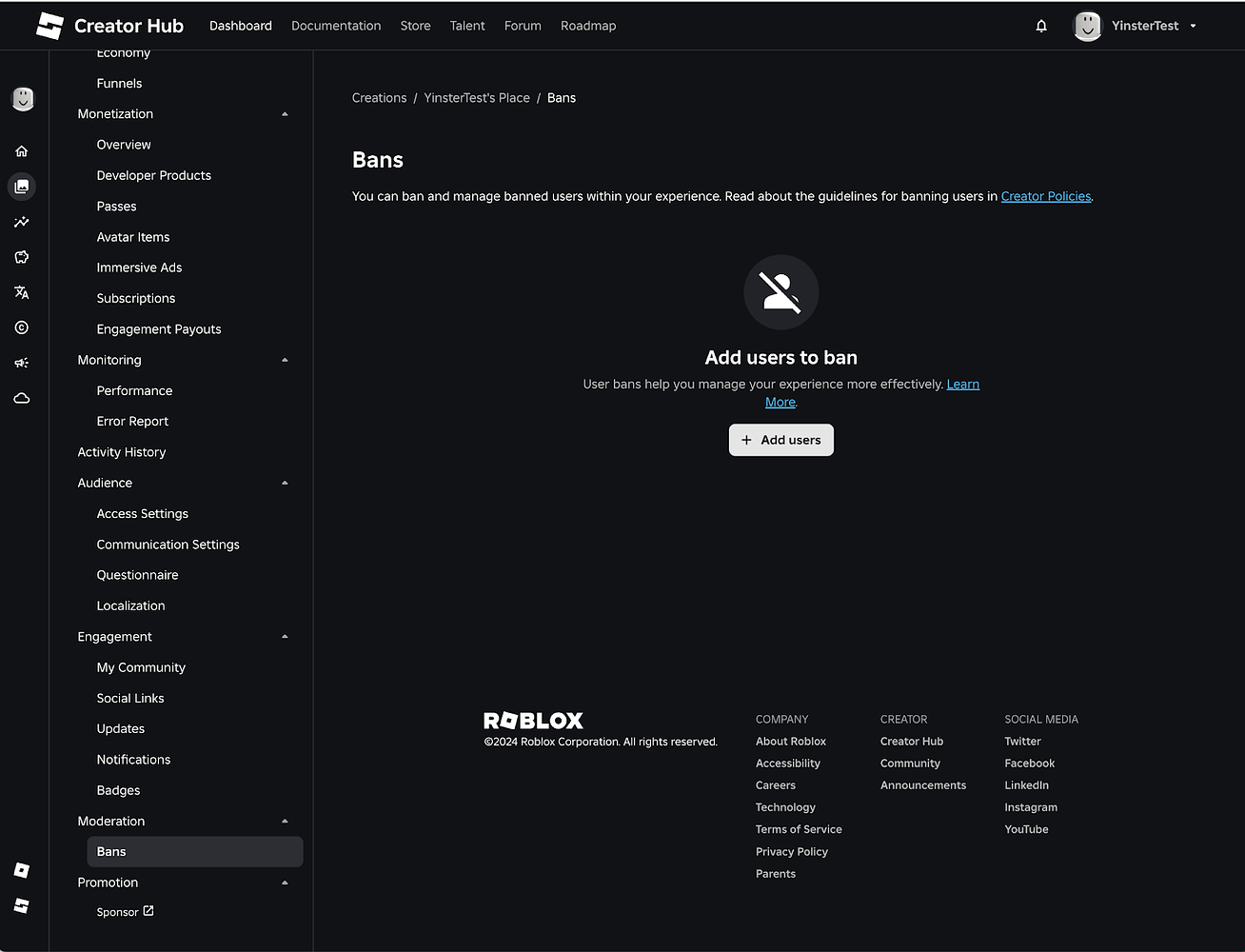Viewport: 1245px width, 952px height.
Task: Click the YinsterTest's Place breadcrumb
Action: tap(476, 97)
